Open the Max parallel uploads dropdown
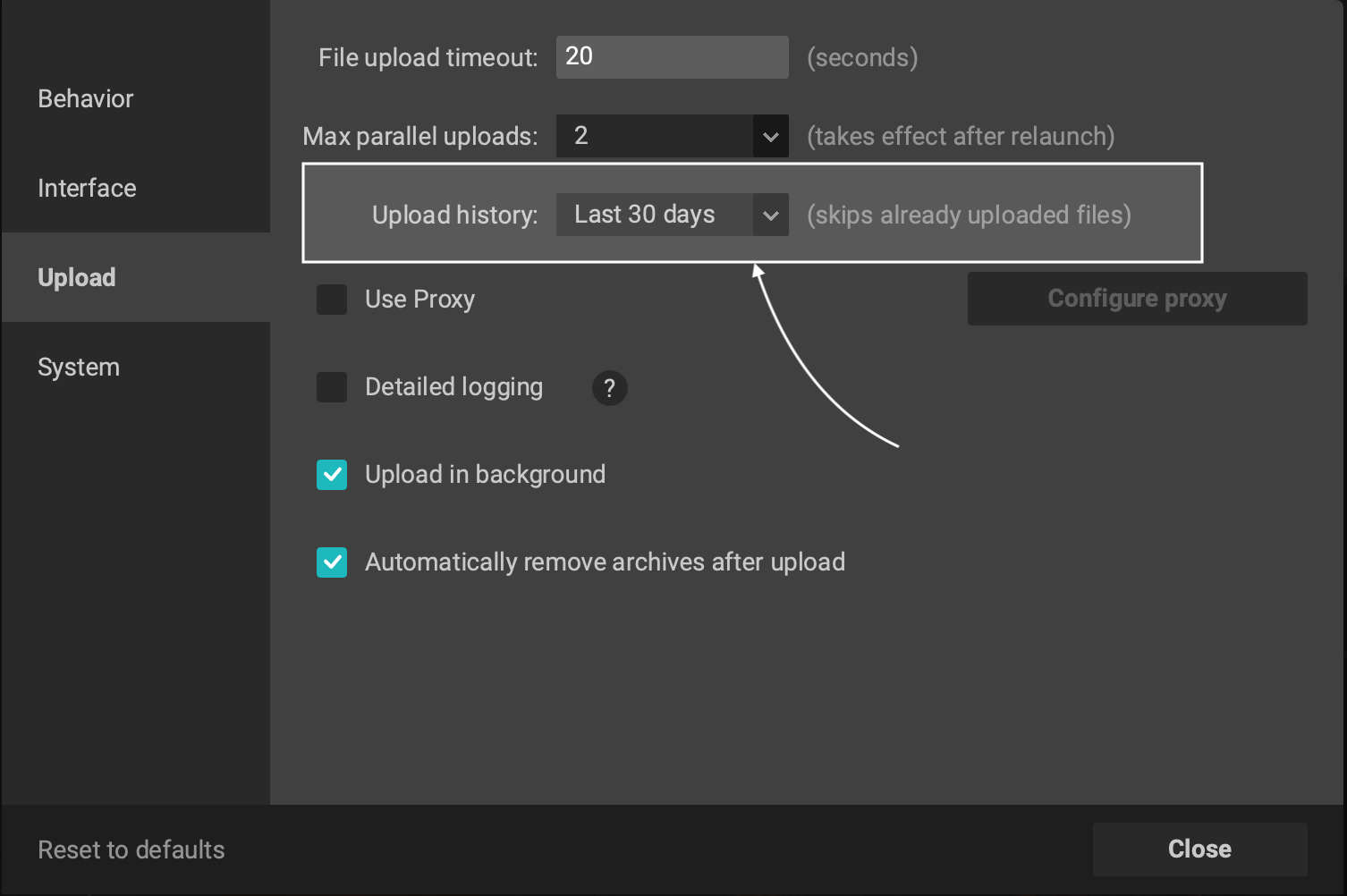 coord(672,136)
